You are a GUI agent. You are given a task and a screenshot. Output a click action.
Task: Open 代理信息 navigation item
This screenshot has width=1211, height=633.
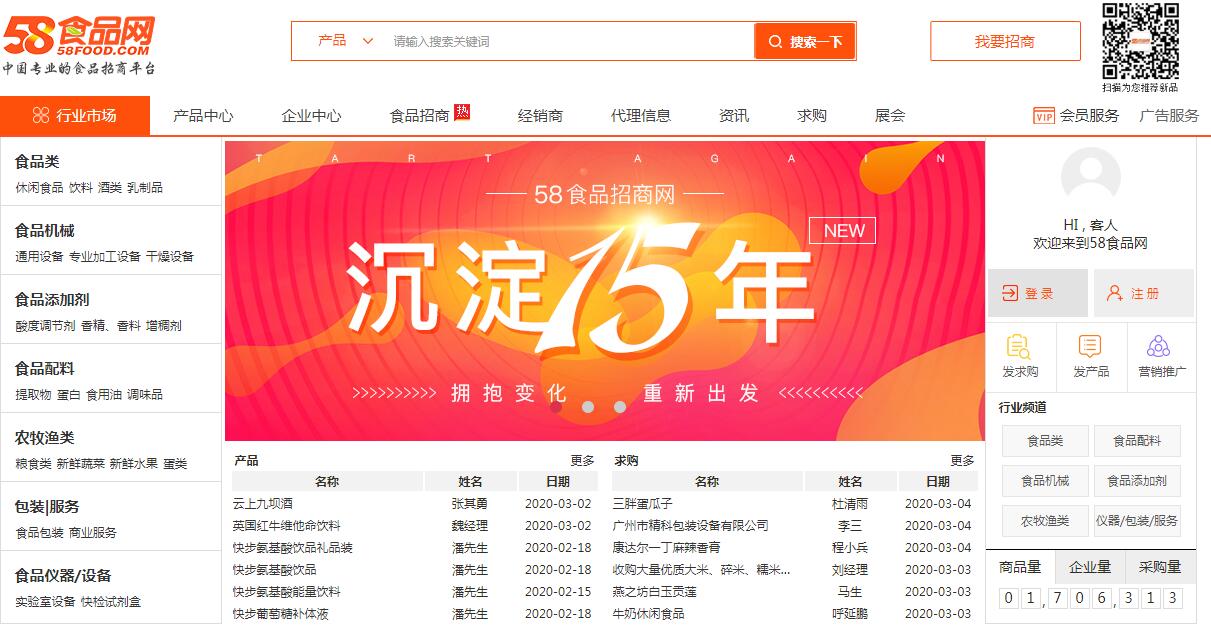pyautogui.click(x=641, y=116)
